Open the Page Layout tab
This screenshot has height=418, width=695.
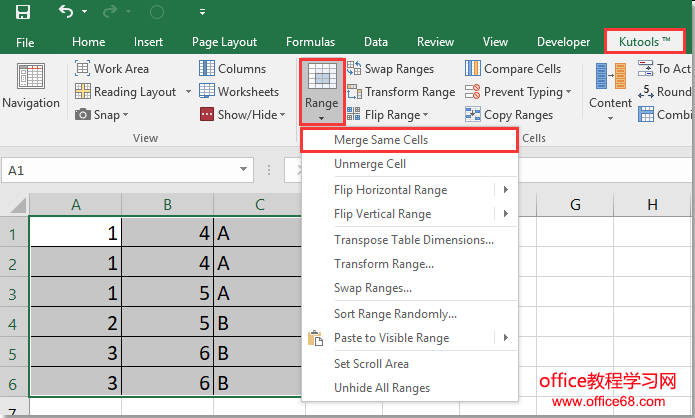(x=224, y=42)
